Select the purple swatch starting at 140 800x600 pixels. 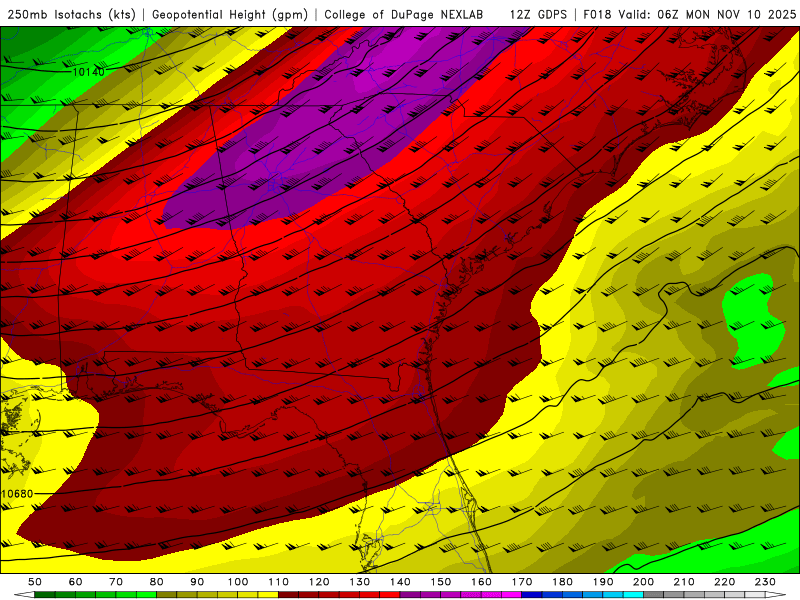pos(410,595)
